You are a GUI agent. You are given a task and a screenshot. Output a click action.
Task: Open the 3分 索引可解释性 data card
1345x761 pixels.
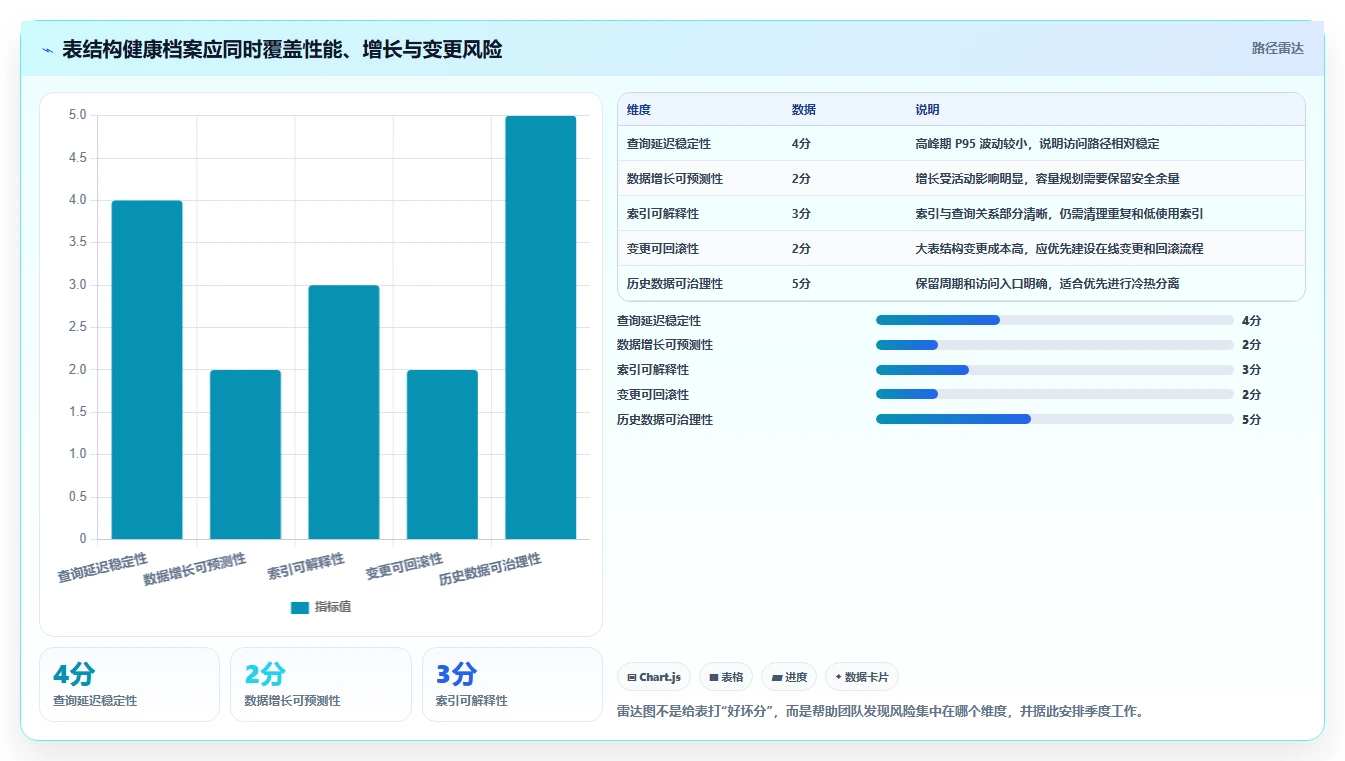512,684
